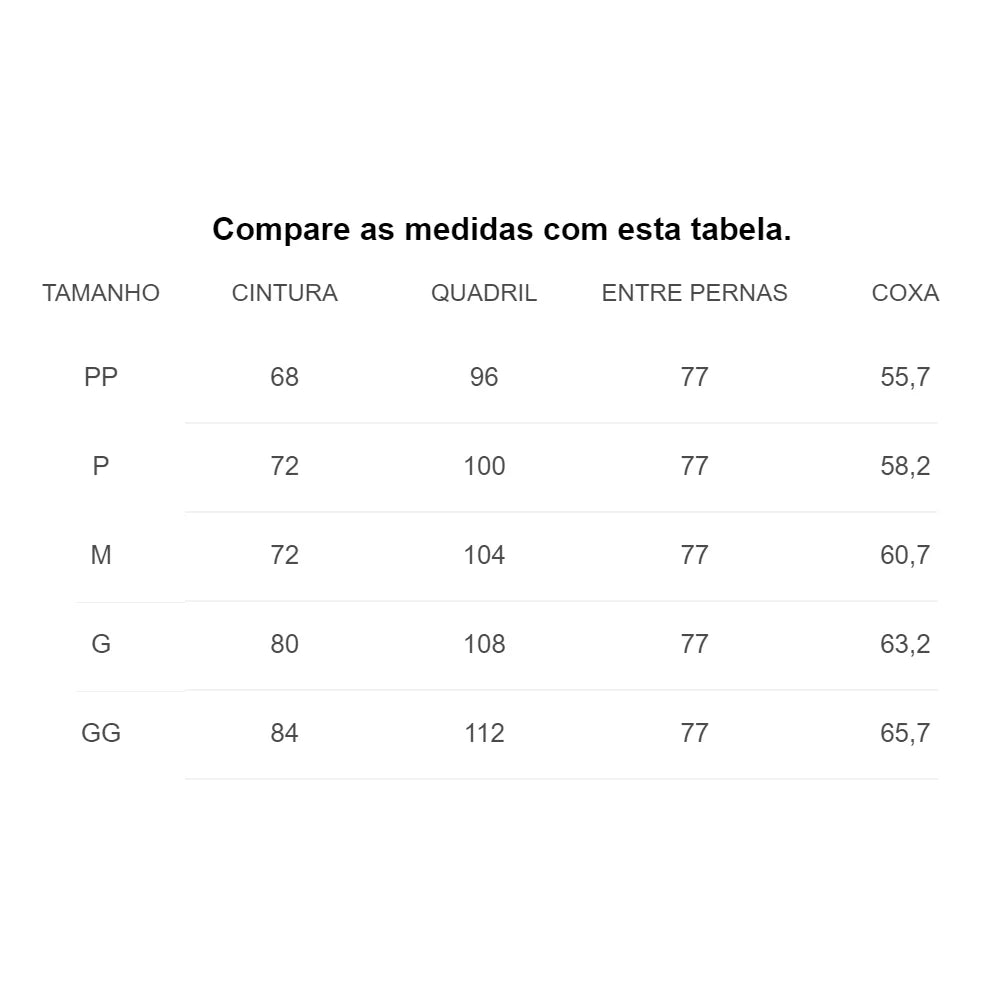Click the QUADRIL column header
The width and height of the screenshot is (1000, 1000).
coord(483,293)
